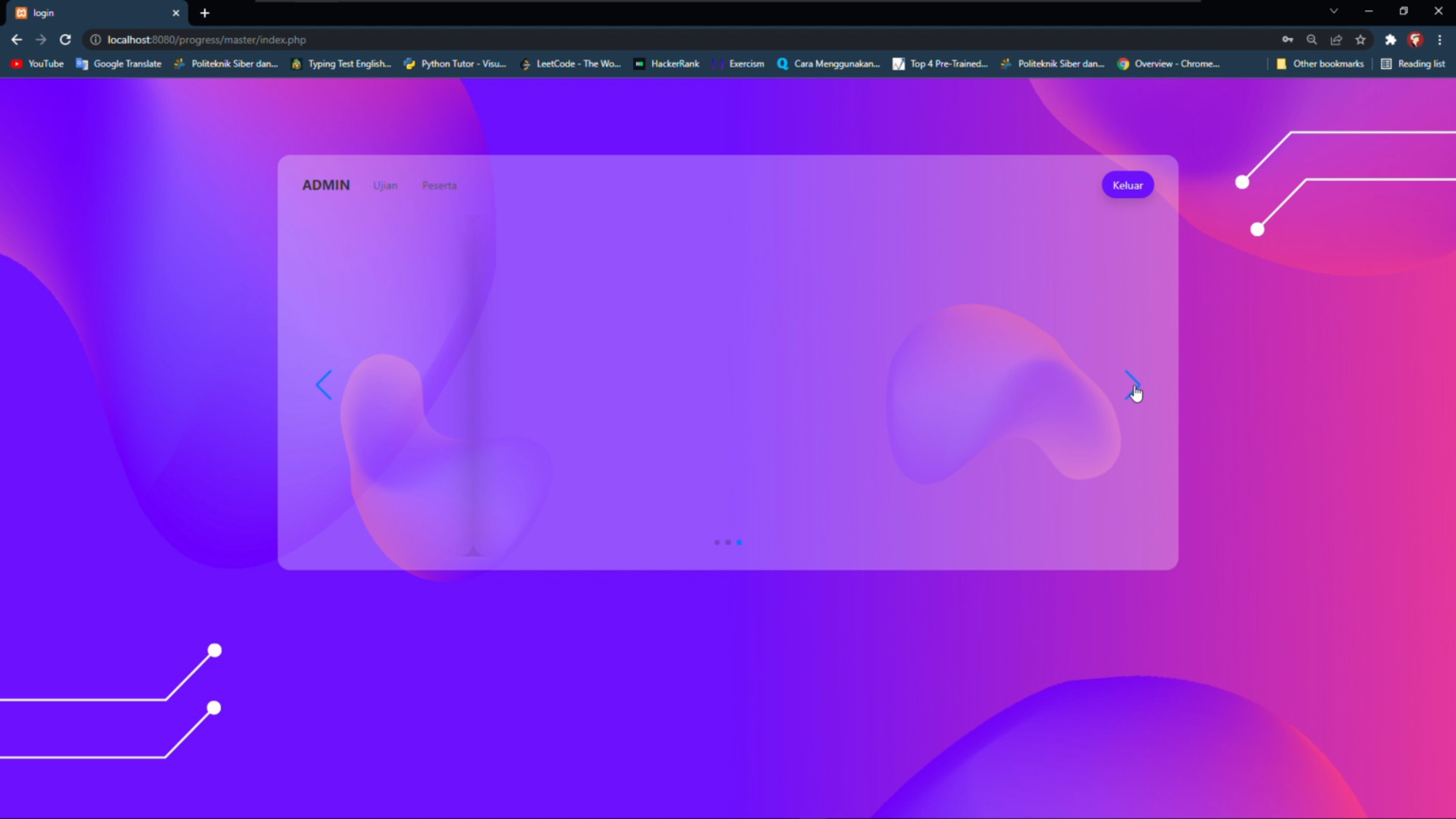The height and width of the screenshot is (819, 1456).
Task: Open the Ujian menu item
Action: coord(385,186)
